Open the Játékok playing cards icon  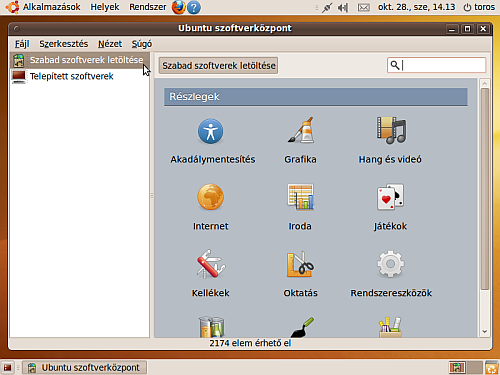point(390,197)
